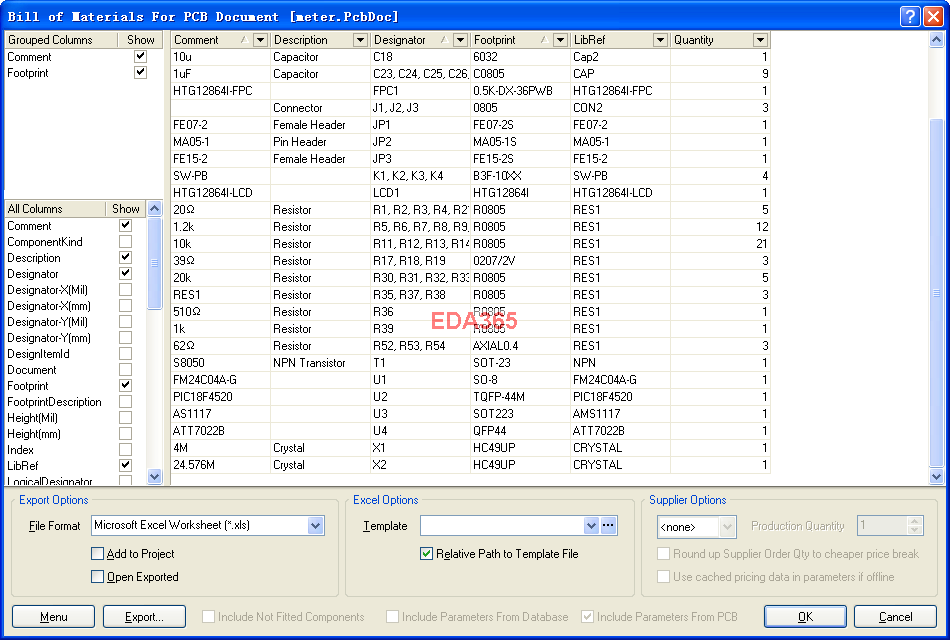This screenshot has height=640, width=950.
Task: Open the LibRef column filter arrow
Action: (660, 40)
